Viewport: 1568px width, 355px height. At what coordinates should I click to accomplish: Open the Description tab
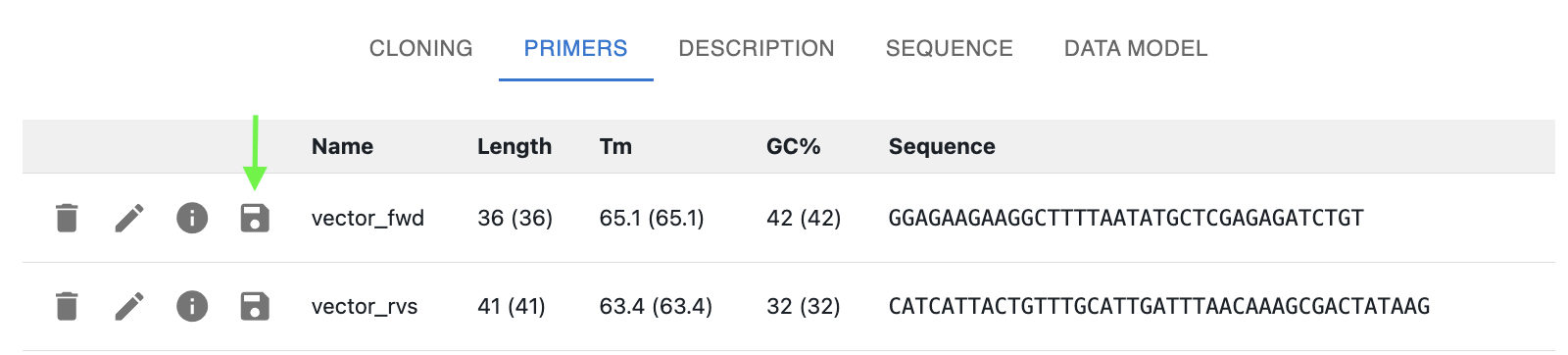757,48
